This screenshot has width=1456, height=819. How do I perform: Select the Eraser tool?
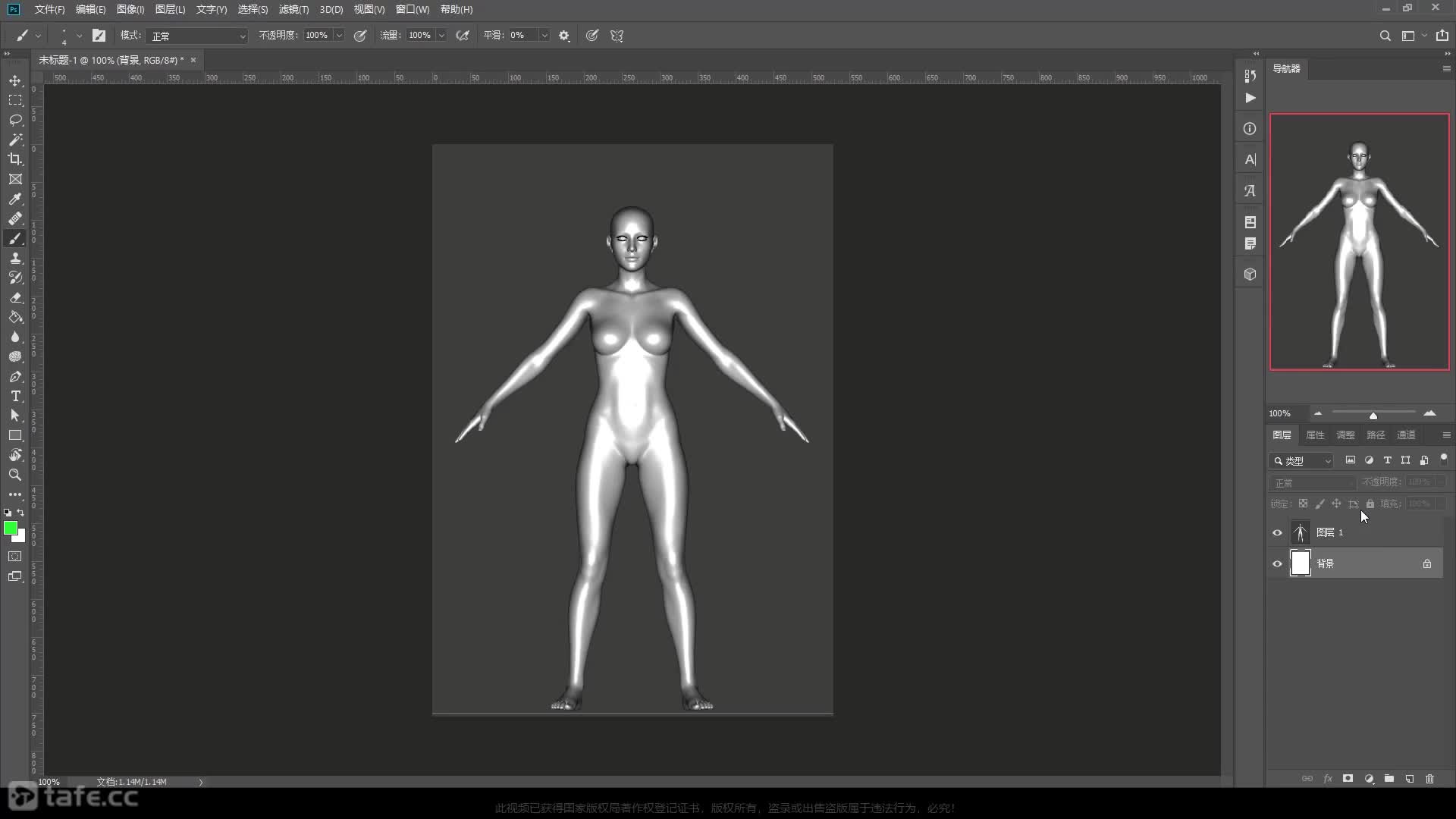click(15, 297)
